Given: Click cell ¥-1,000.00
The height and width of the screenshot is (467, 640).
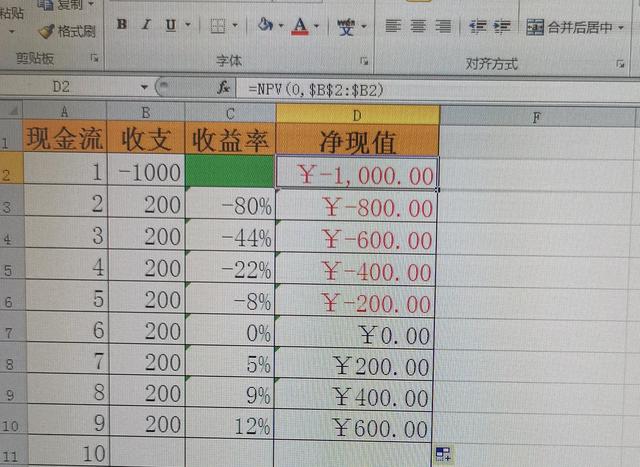Looking at the screenshot, I should pos(357,174).
